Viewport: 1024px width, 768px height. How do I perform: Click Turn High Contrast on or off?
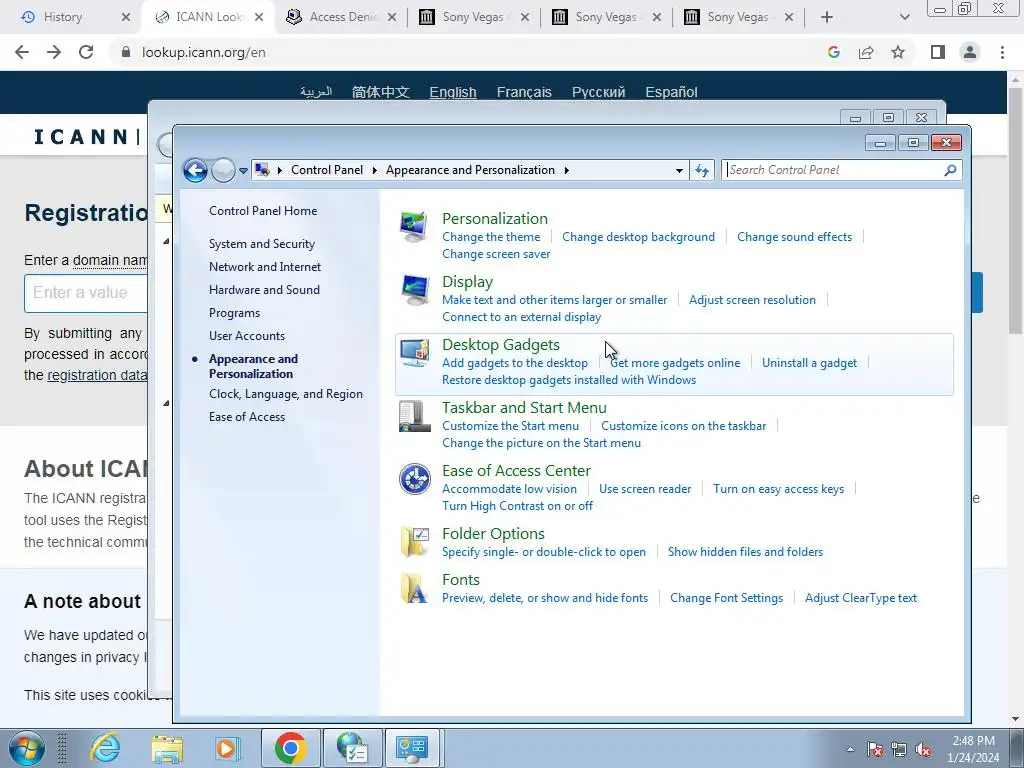click(x=517, y=505)
